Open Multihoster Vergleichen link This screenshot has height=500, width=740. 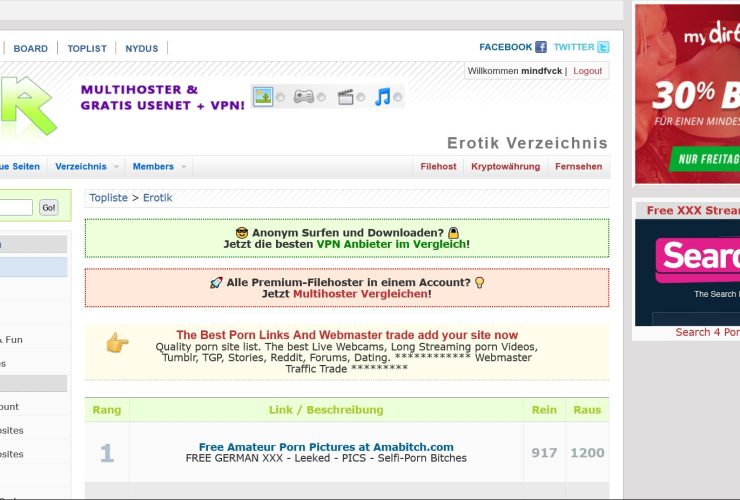pyautogui.click(x=361, y=294)
